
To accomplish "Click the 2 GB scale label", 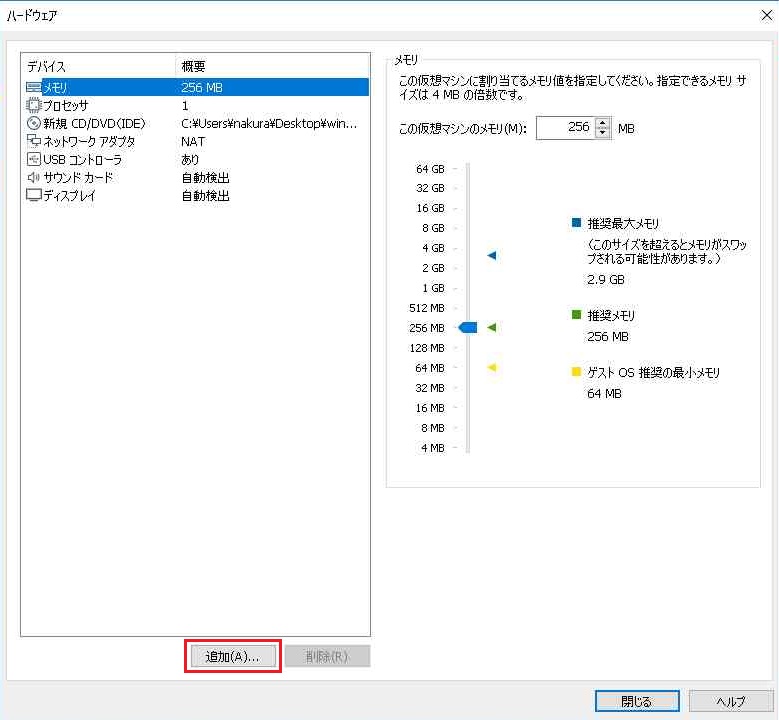I will [433, 268].
